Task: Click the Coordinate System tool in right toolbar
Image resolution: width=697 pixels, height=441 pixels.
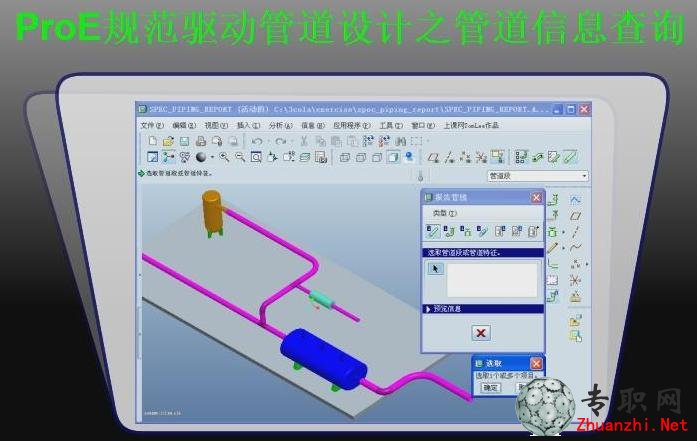Action: 575,280
